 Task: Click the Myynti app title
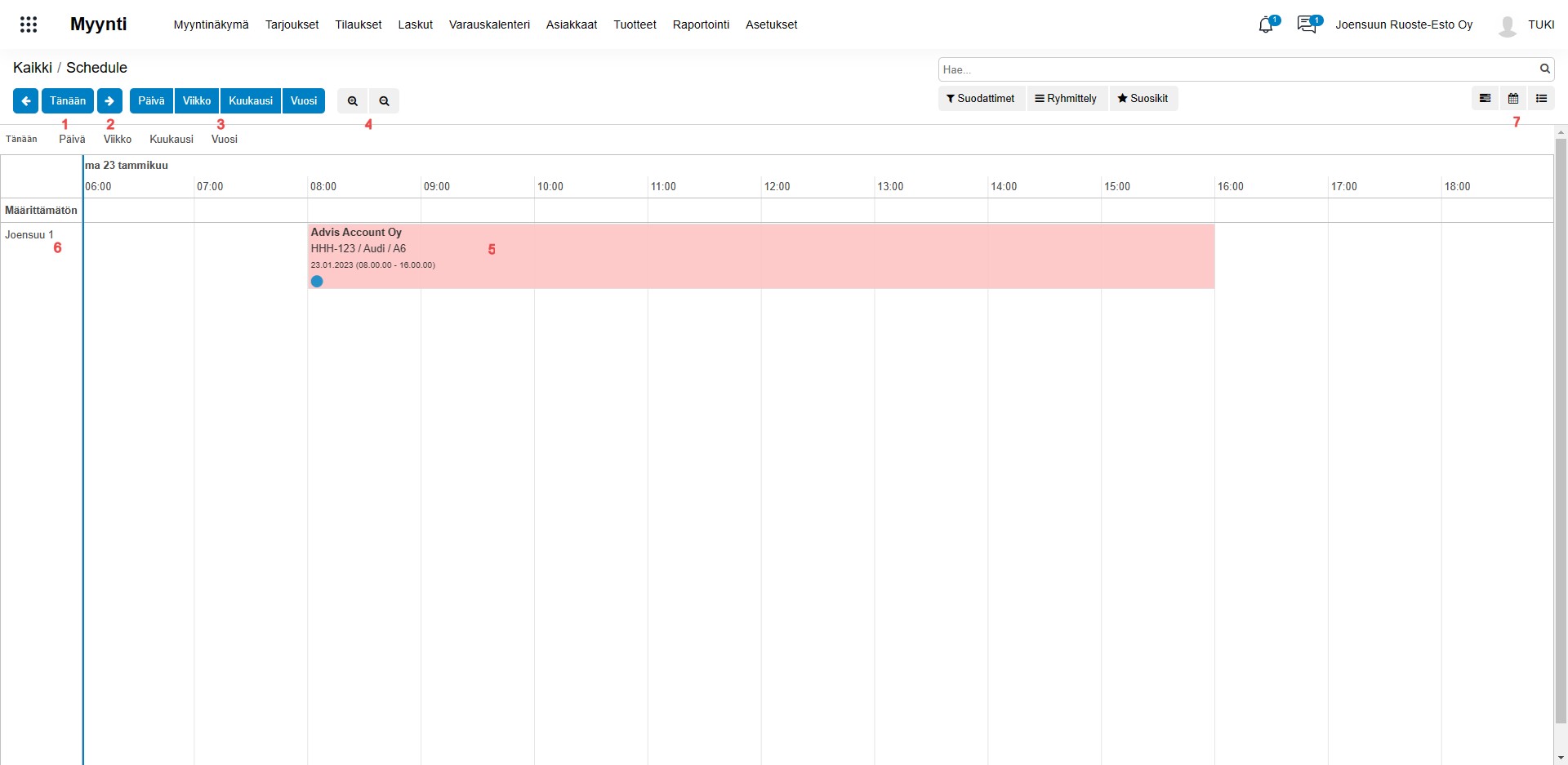98,24
